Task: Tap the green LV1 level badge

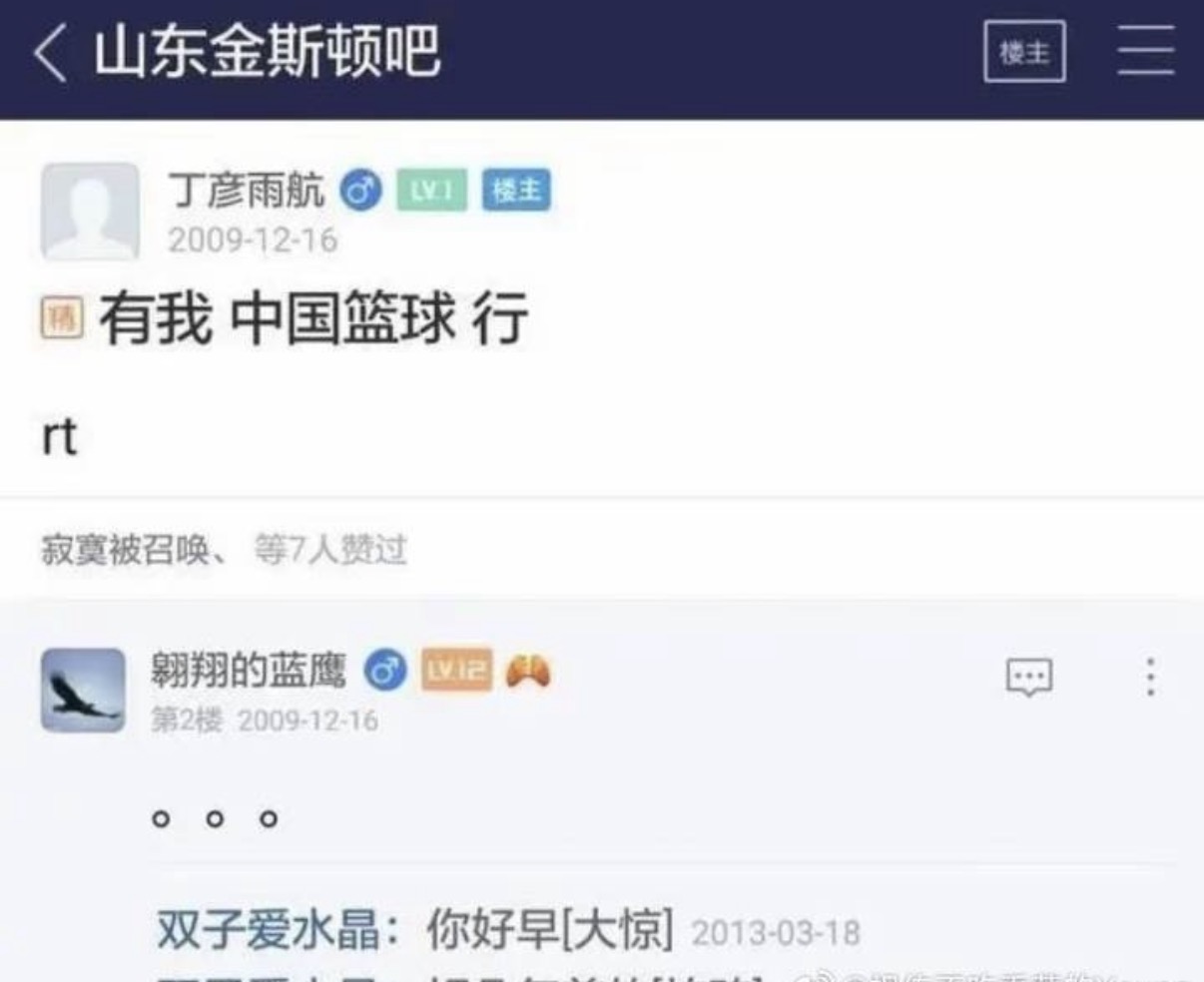Action: click(x=431, y=190)
